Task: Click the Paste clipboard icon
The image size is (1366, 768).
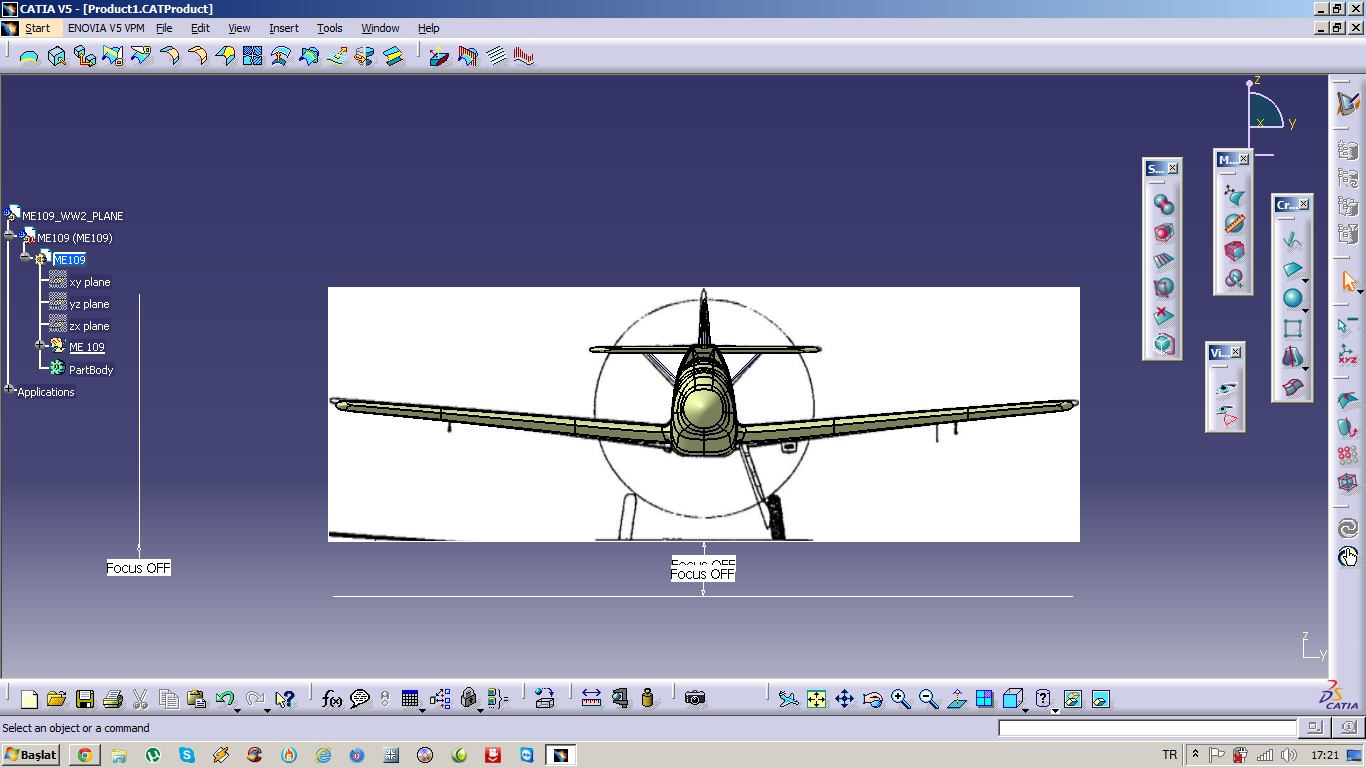Action: point(196,699)
